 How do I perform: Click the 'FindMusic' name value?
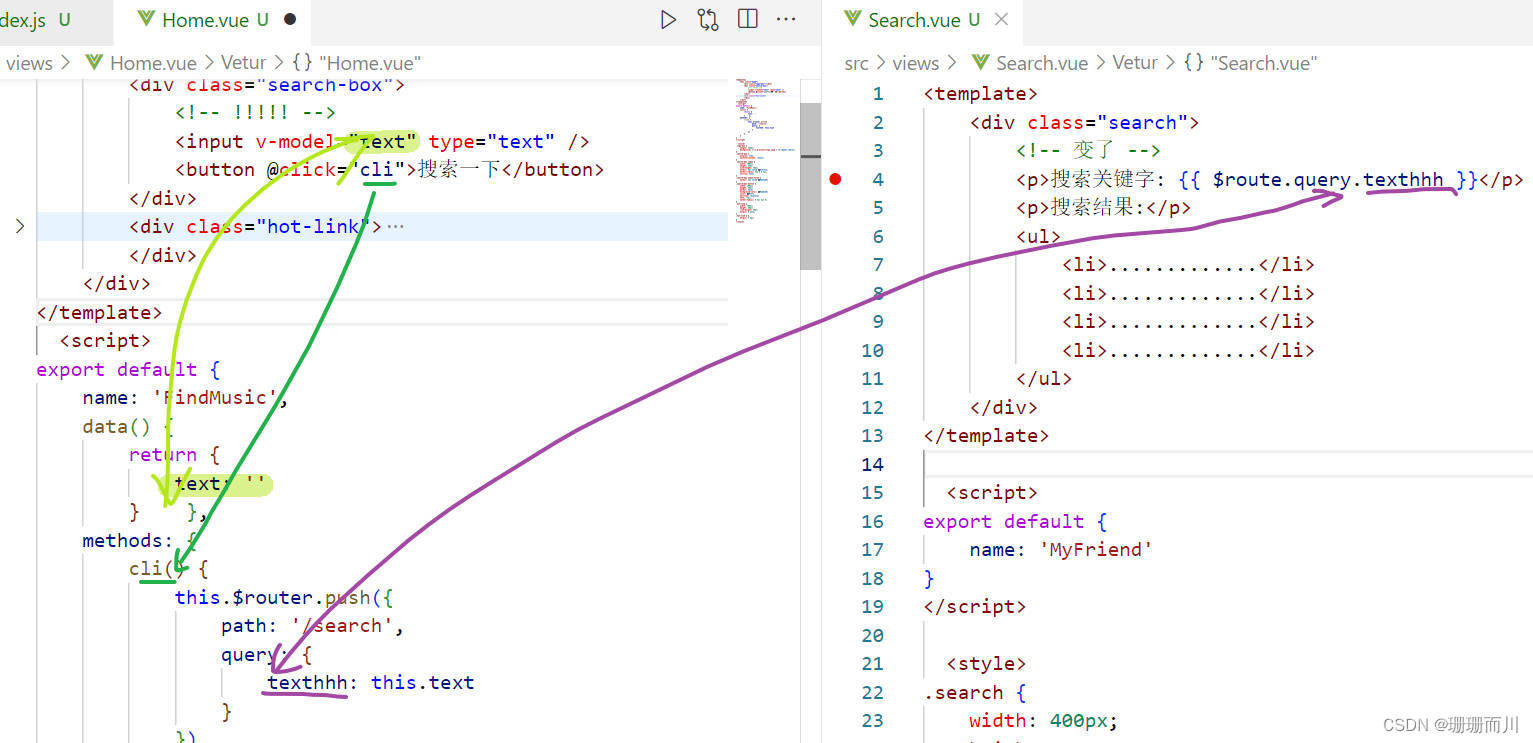[218, 398]
